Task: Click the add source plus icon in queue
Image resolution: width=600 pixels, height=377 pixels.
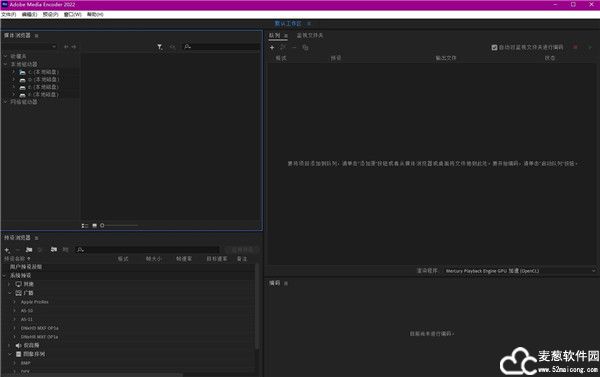Action: pos(272,47)
